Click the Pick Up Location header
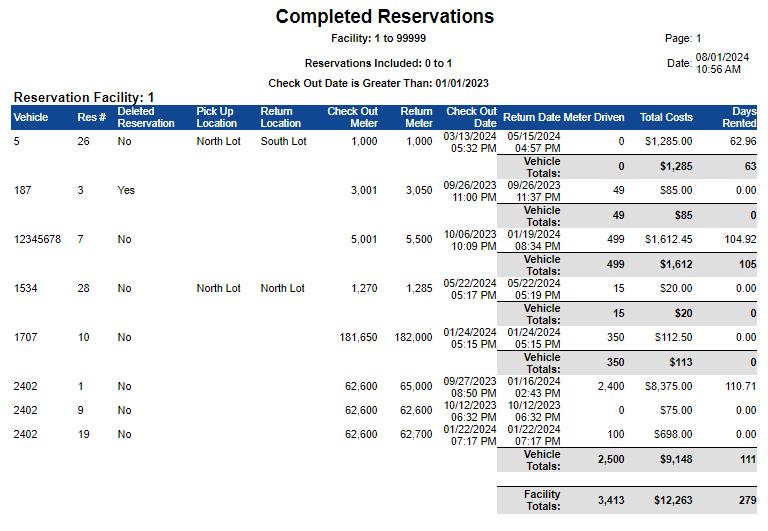The width and height of the screenshot is (768, 531). [x=217, y=117]
